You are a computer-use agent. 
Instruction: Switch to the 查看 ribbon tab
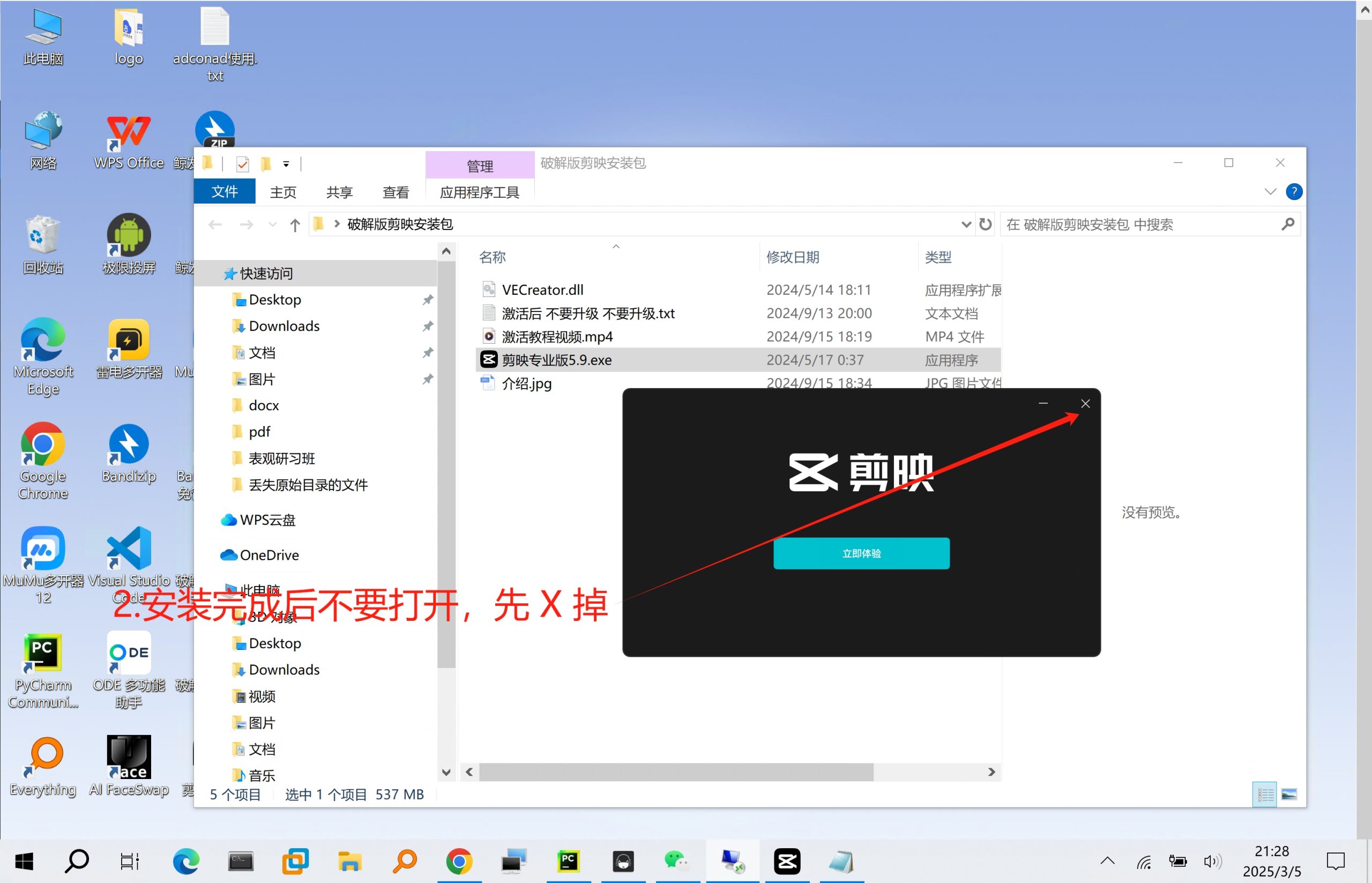click(x=396, y=192)
